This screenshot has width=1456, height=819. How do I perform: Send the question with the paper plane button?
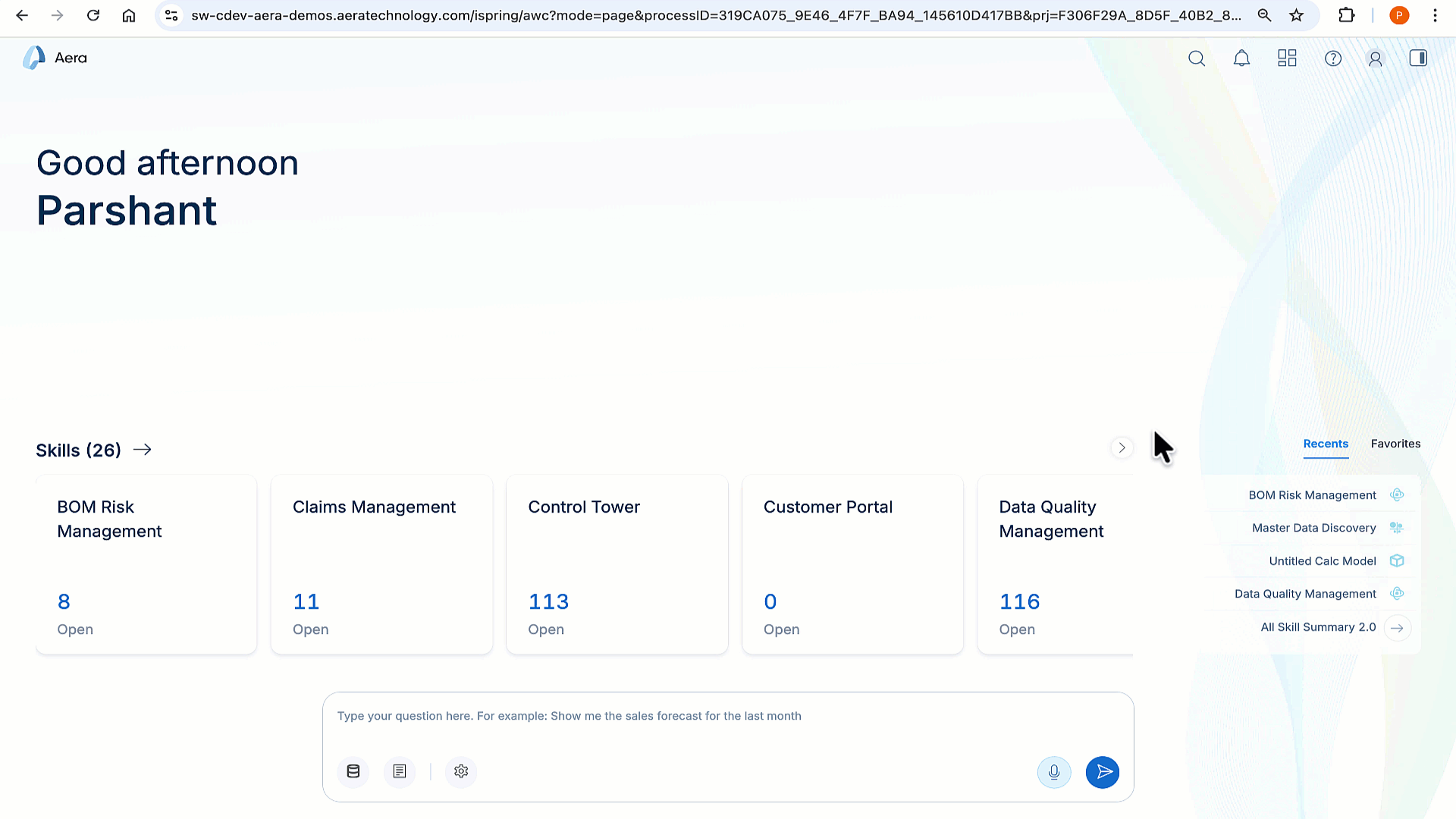[x=1103, y=772]
